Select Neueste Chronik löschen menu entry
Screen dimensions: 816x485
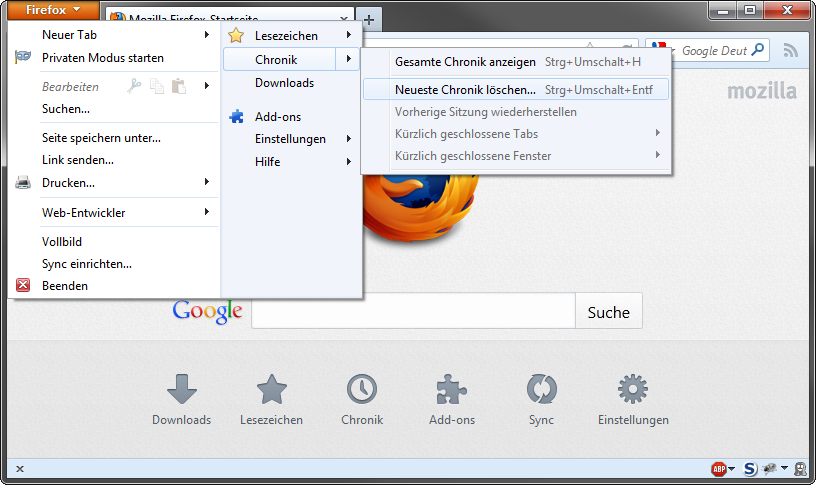pos(516,90)
